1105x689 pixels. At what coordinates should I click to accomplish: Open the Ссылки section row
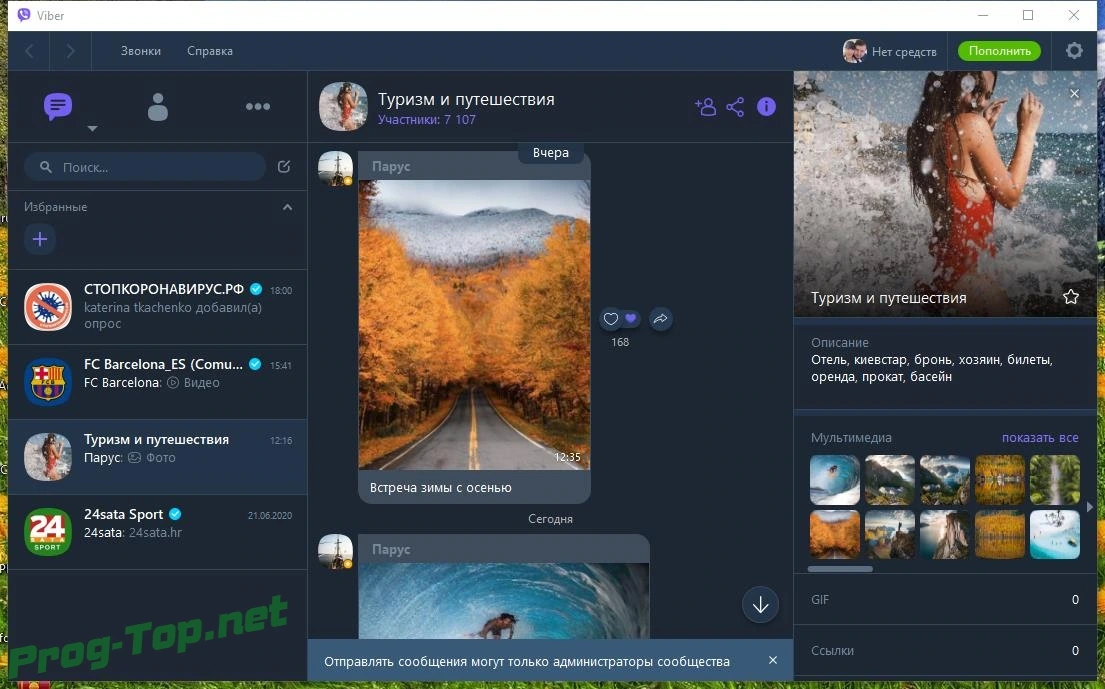(944, 651)
